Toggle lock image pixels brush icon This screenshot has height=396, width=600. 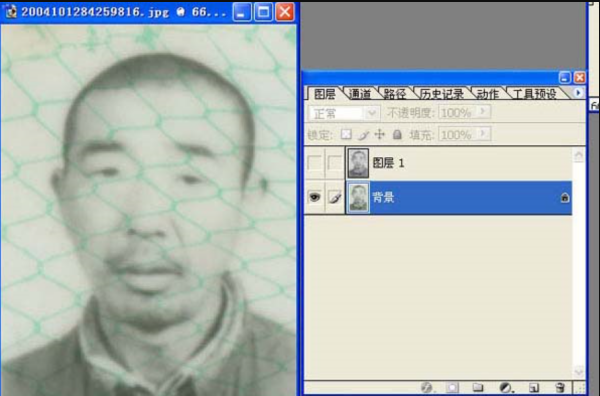coord(363,134)
